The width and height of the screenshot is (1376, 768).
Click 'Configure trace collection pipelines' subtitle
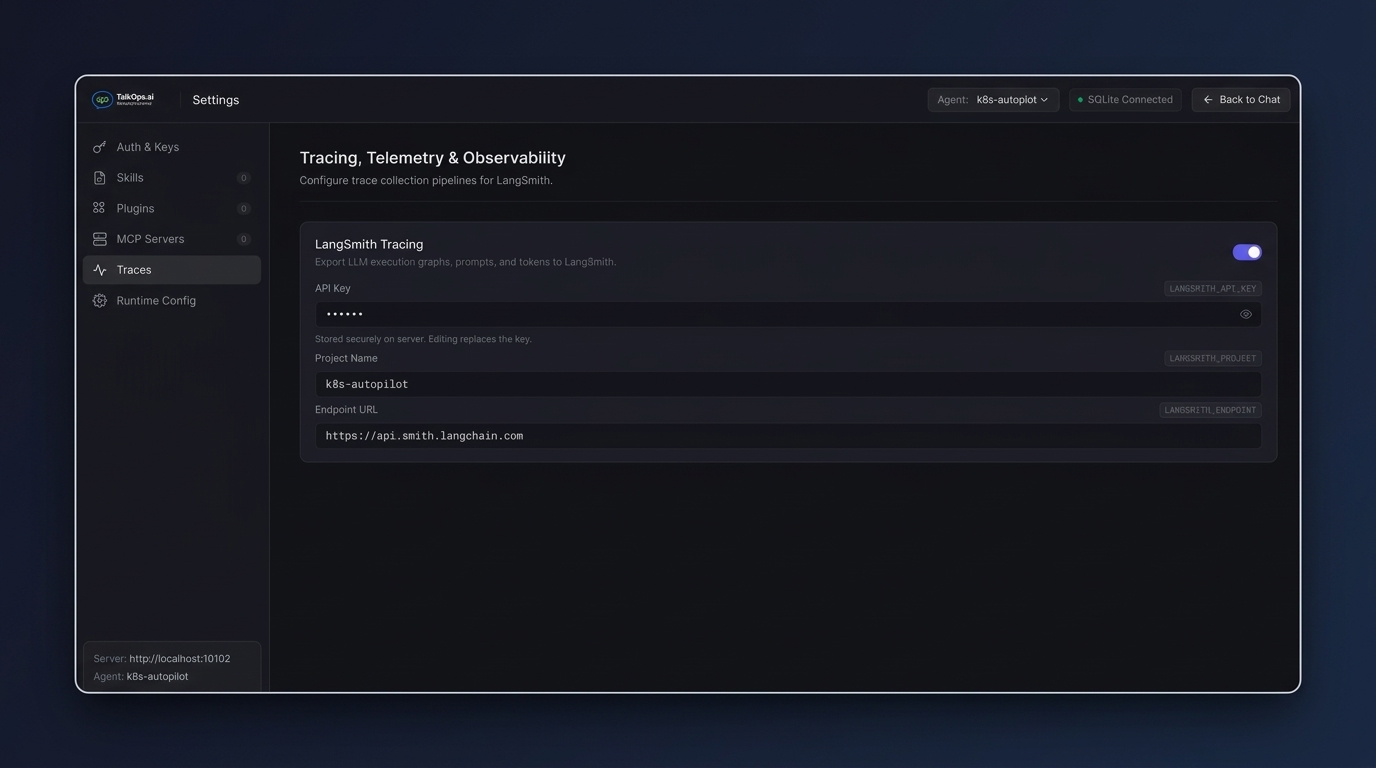click(426, 181)
